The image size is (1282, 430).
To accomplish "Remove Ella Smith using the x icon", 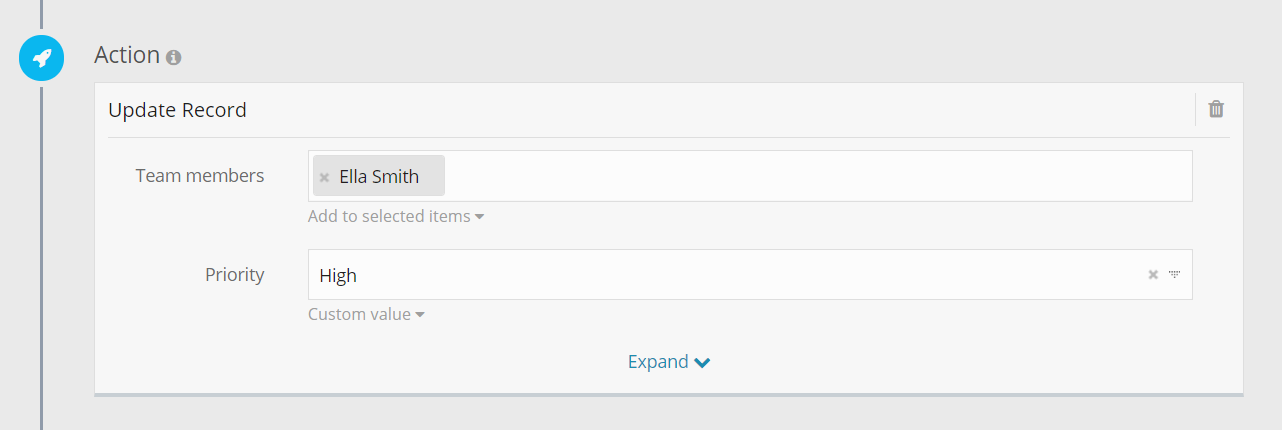I will coord(324,178).
